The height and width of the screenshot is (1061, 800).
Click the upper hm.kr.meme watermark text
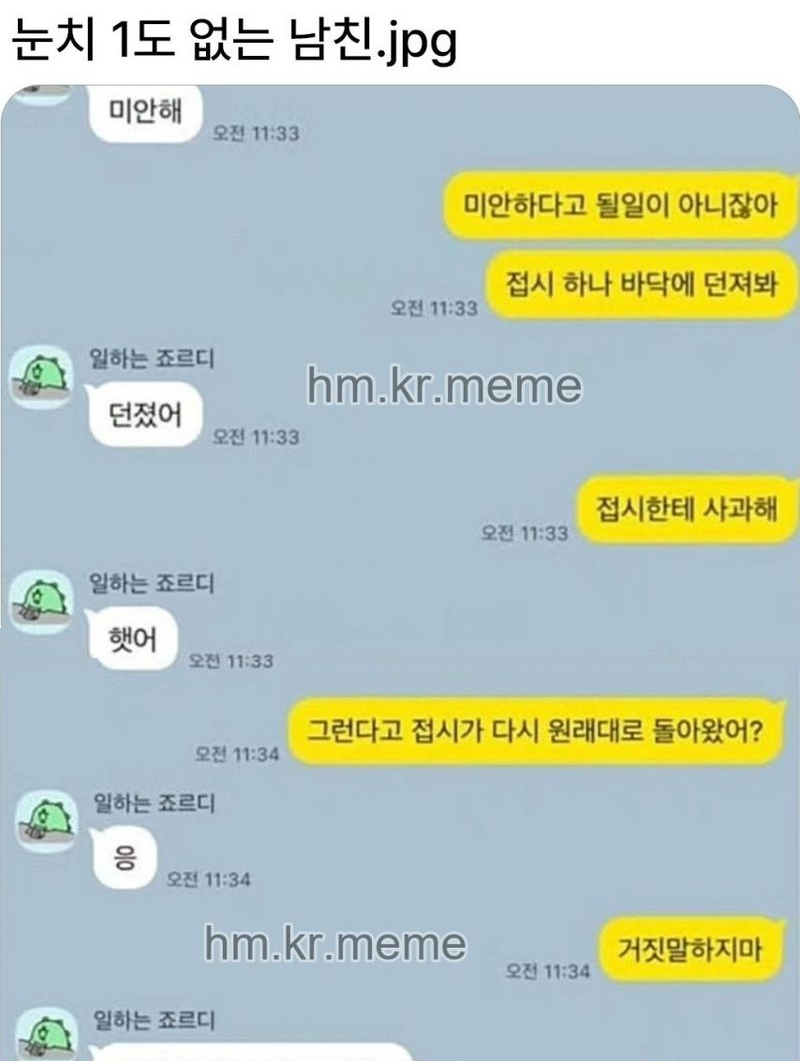[x=445, y=386]
